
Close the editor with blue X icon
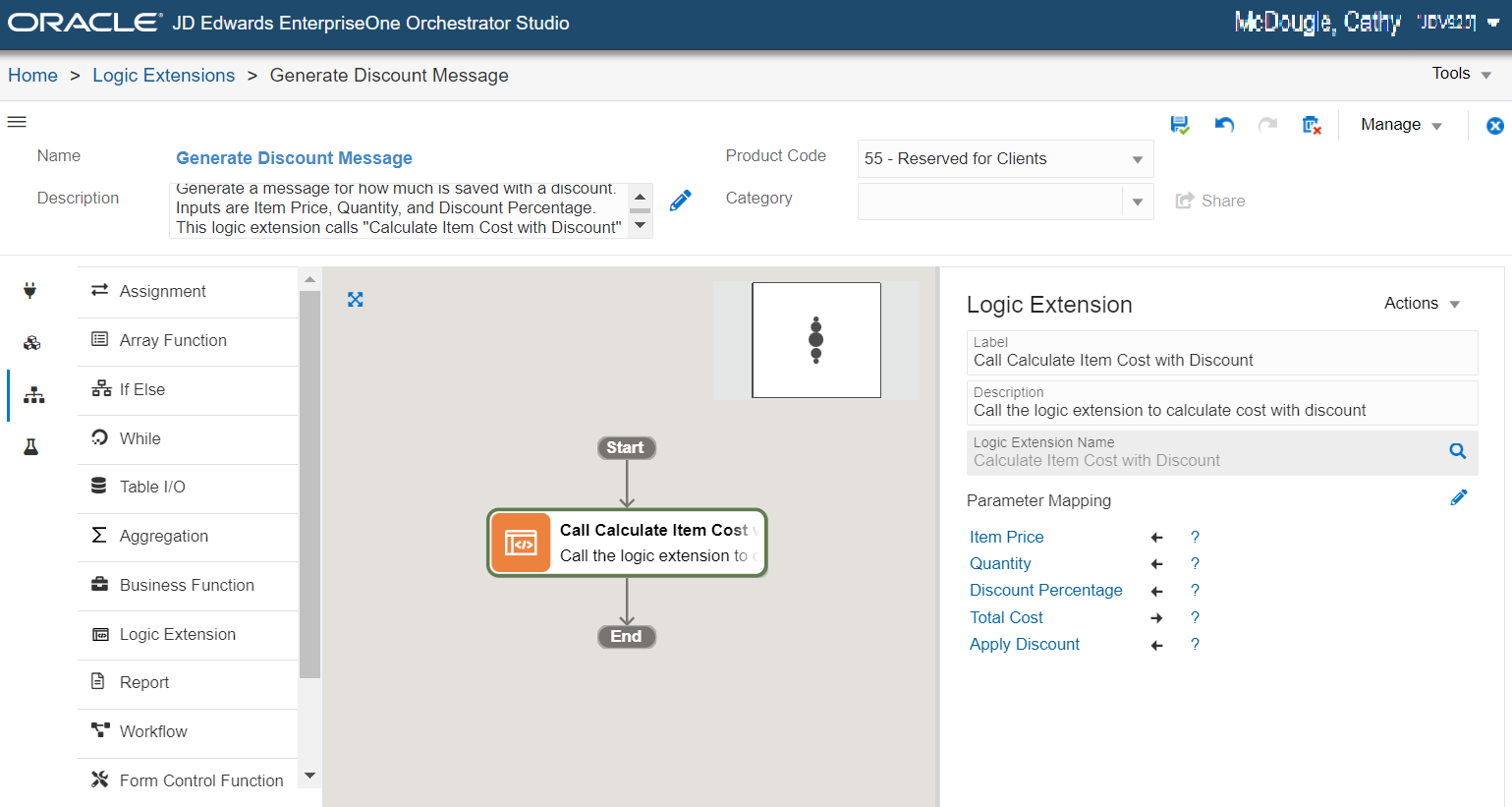[1495, 126]
